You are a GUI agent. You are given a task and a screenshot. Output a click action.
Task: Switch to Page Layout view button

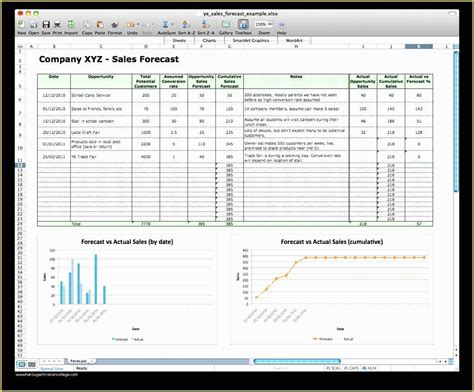click(32, 364)
